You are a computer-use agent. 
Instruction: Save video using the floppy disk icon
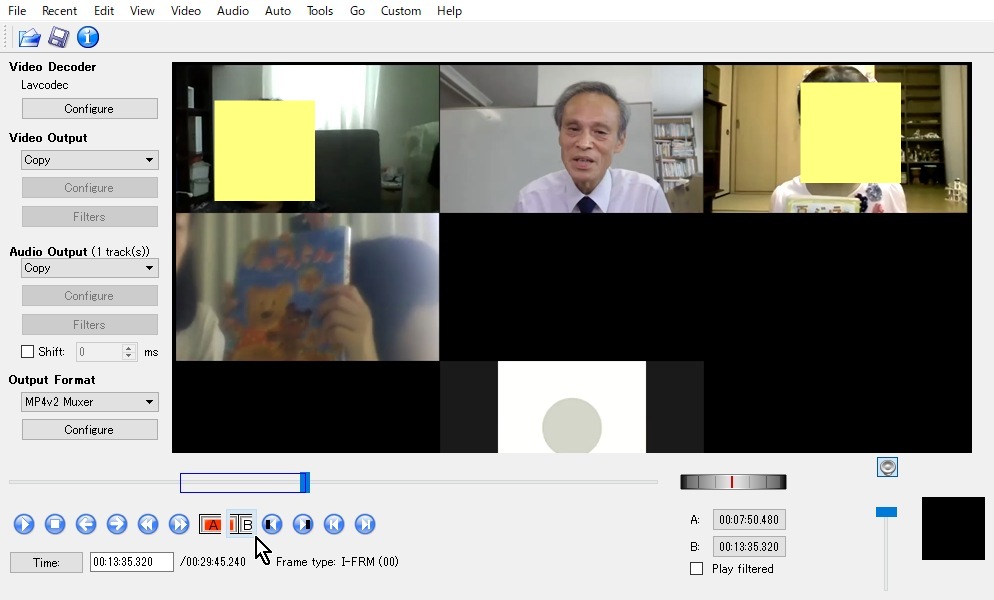pos(58,37)
